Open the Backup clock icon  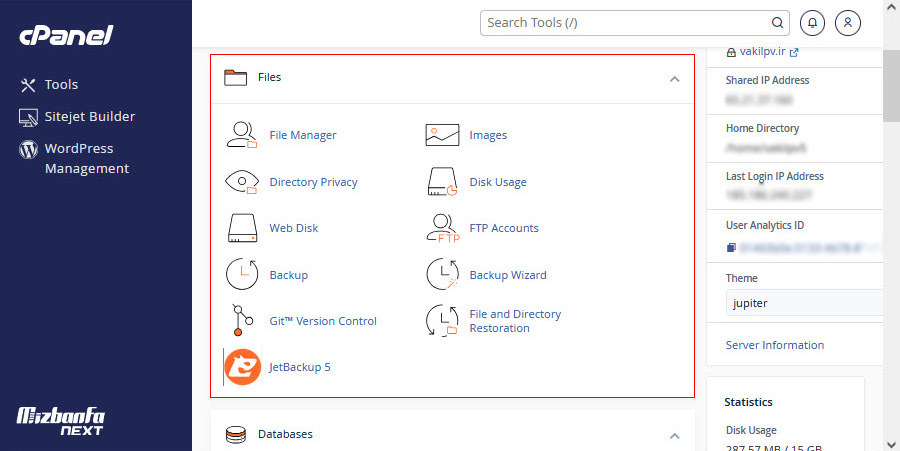pyautogui.click(x=242, y=274)
